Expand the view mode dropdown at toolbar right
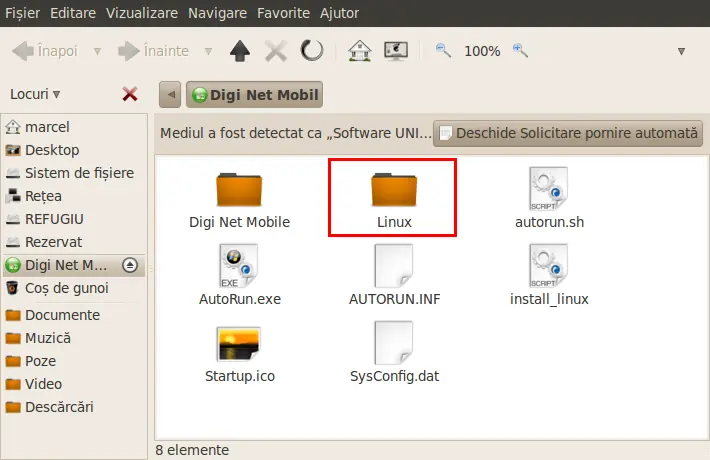The width and height of the screenshot is (710, 460). tap(681, 51)
